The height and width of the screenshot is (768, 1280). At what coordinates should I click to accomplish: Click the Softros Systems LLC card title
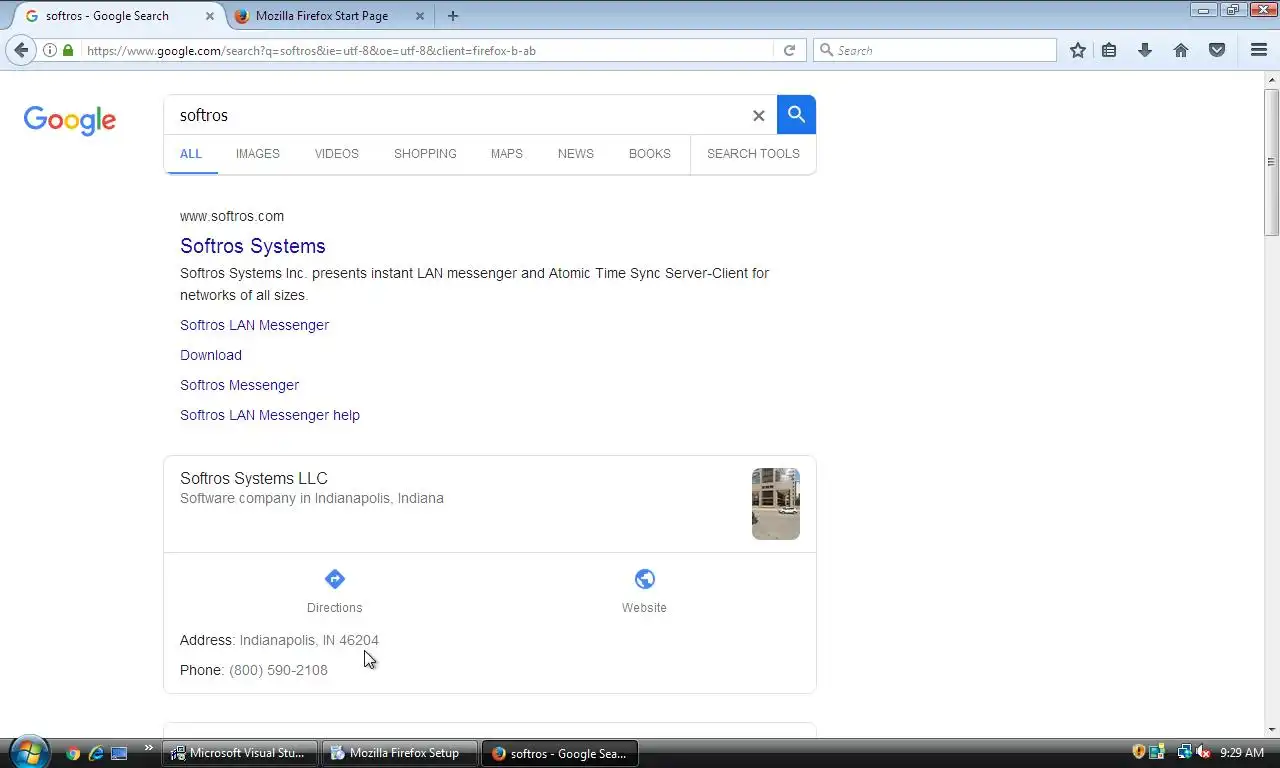(254, 479)
